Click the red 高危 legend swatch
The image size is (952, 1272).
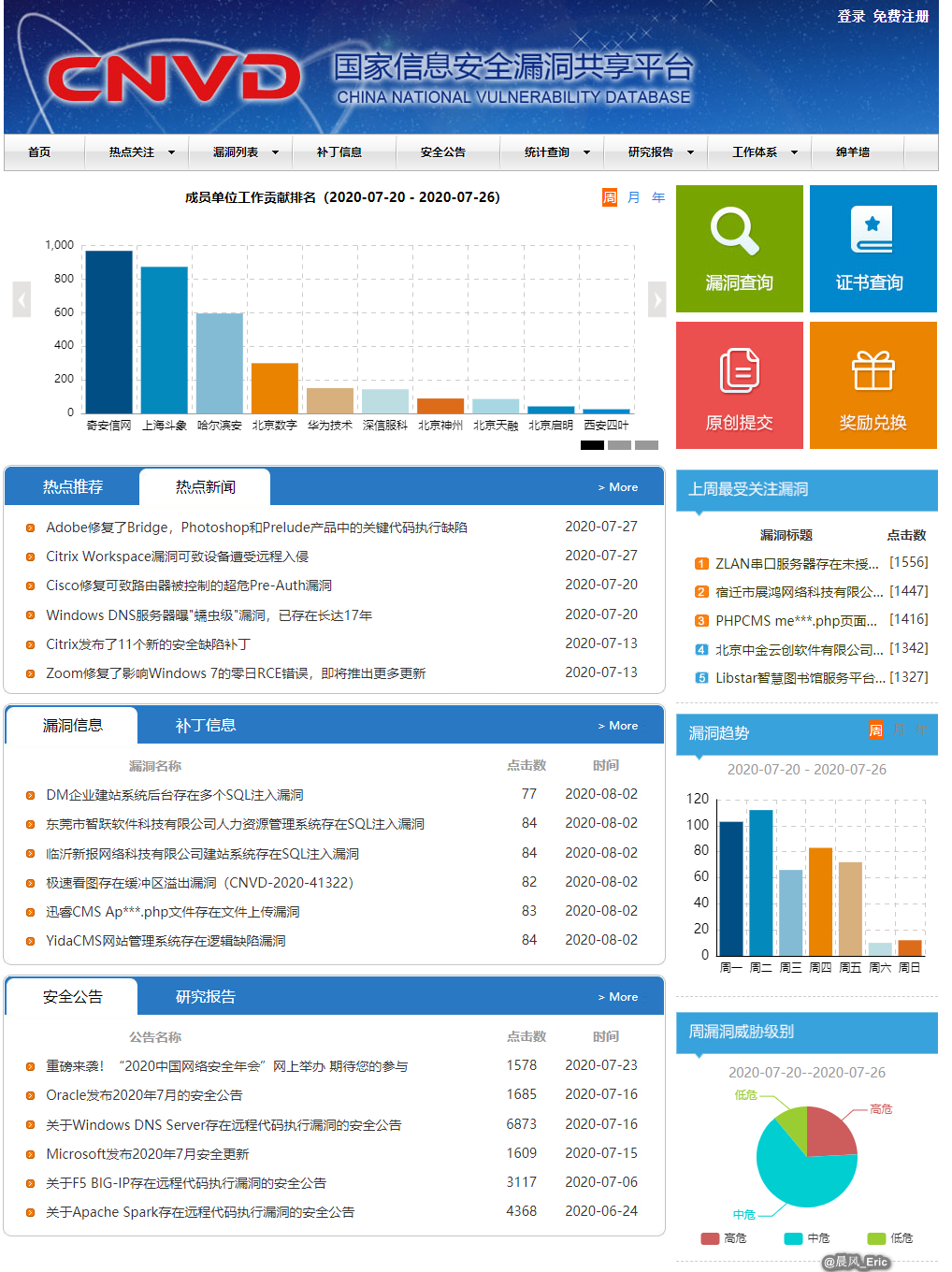coord(710,1238)
